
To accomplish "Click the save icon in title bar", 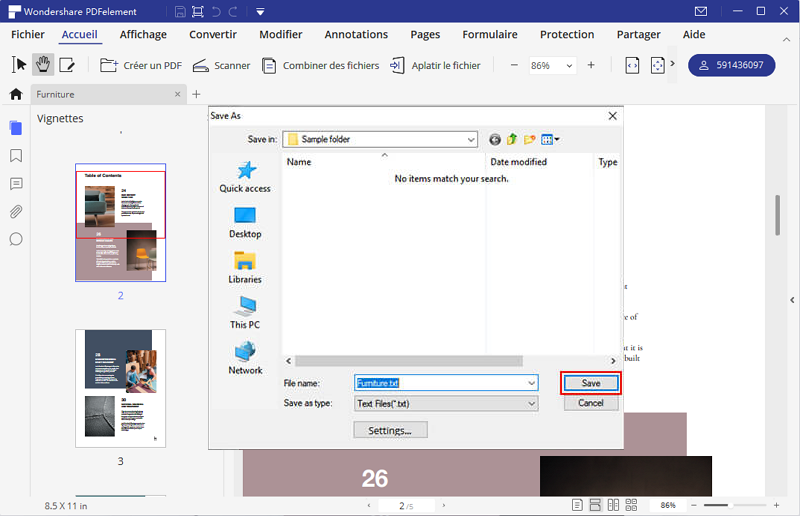I will coord(180,11).
